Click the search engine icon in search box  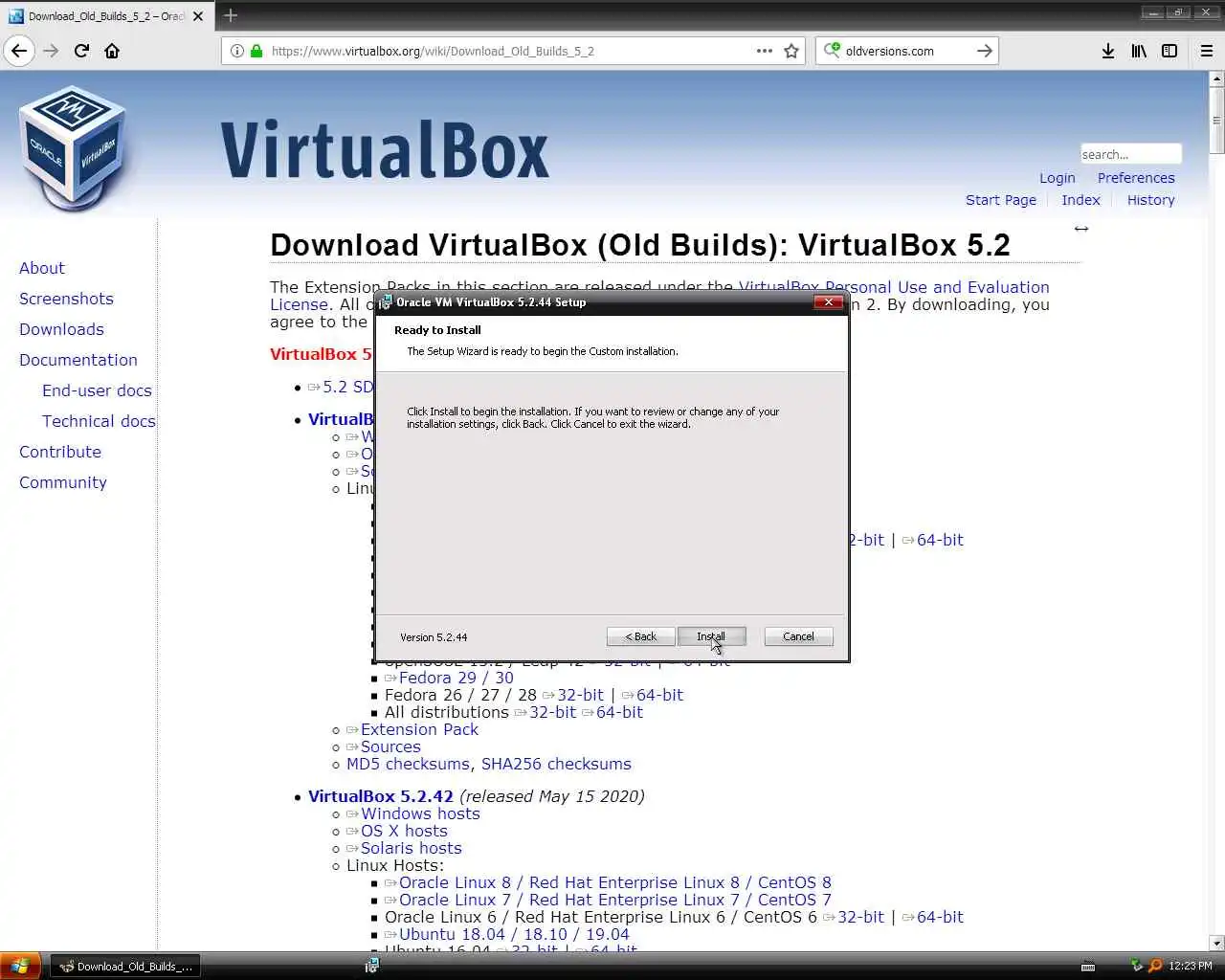(x=832, y=51)
